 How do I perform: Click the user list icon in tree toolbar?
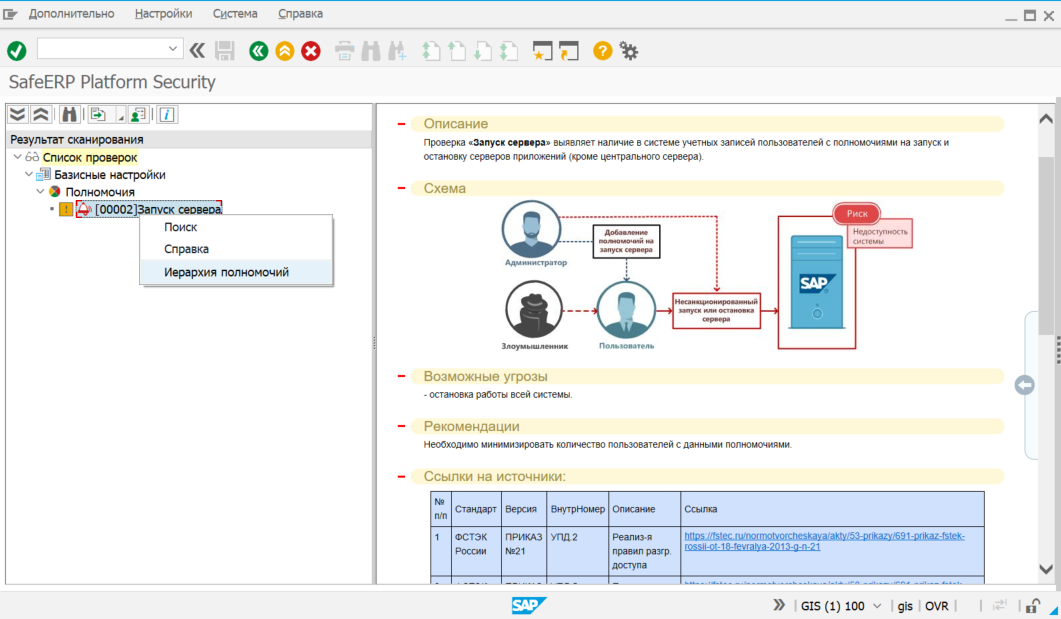139,114
